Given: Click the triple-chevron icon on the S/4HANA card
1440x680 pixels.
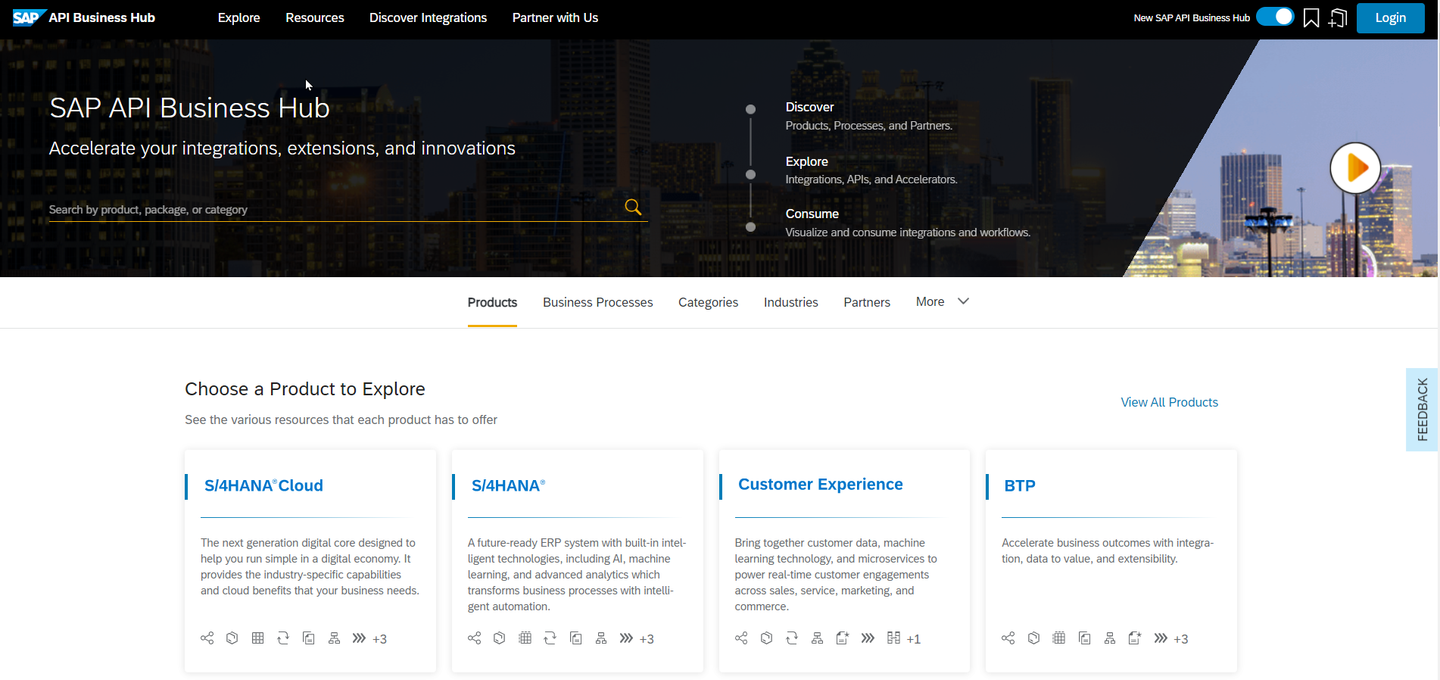Looking at the screenshot, I should (x=626, y=638).
